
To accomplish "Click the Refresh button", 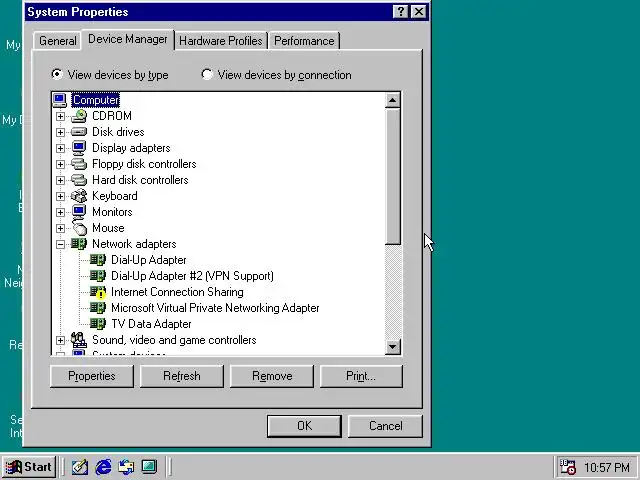I will coord(182,376).
